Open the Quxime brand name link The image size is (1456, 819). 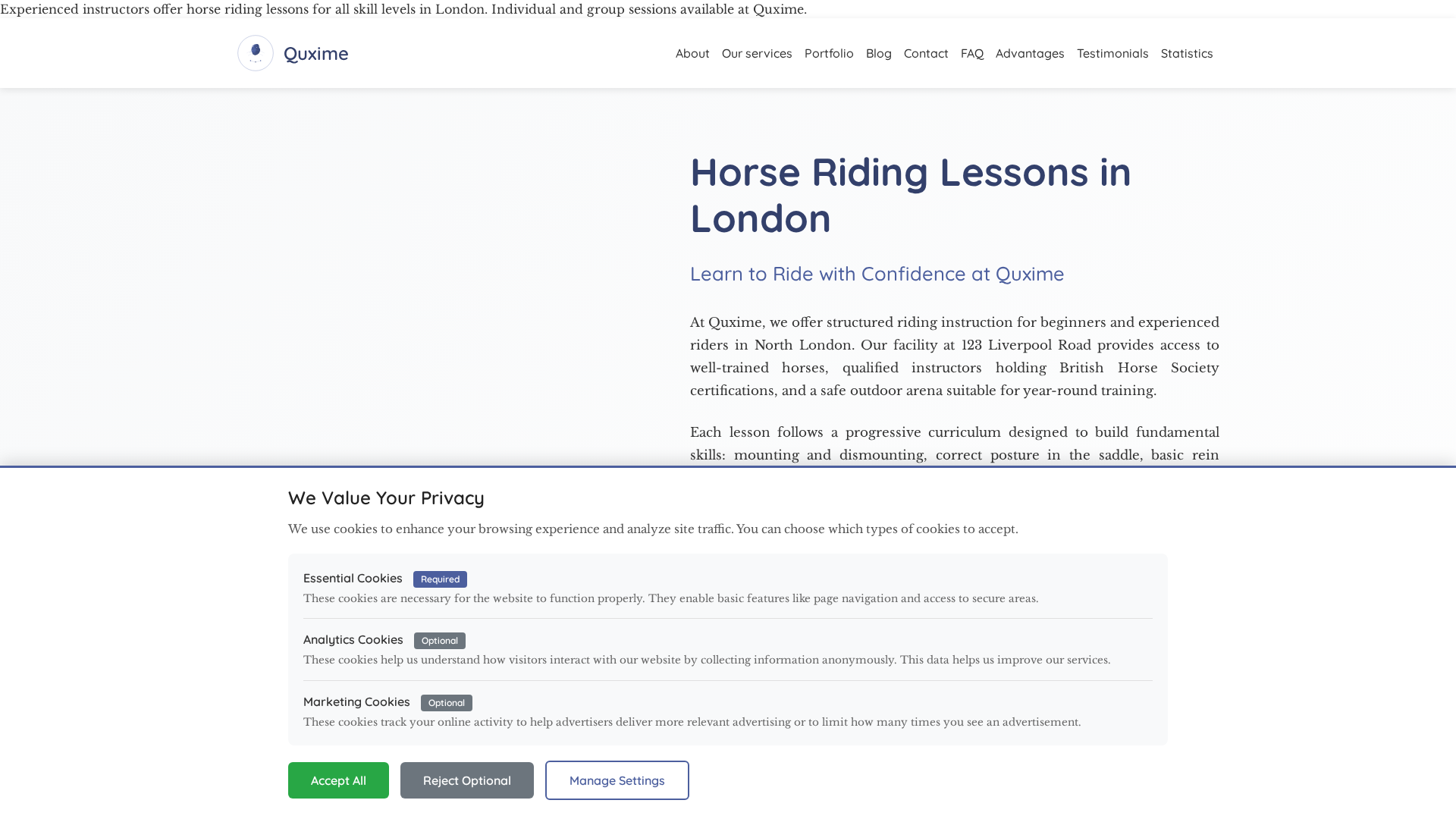click(315, 53)
